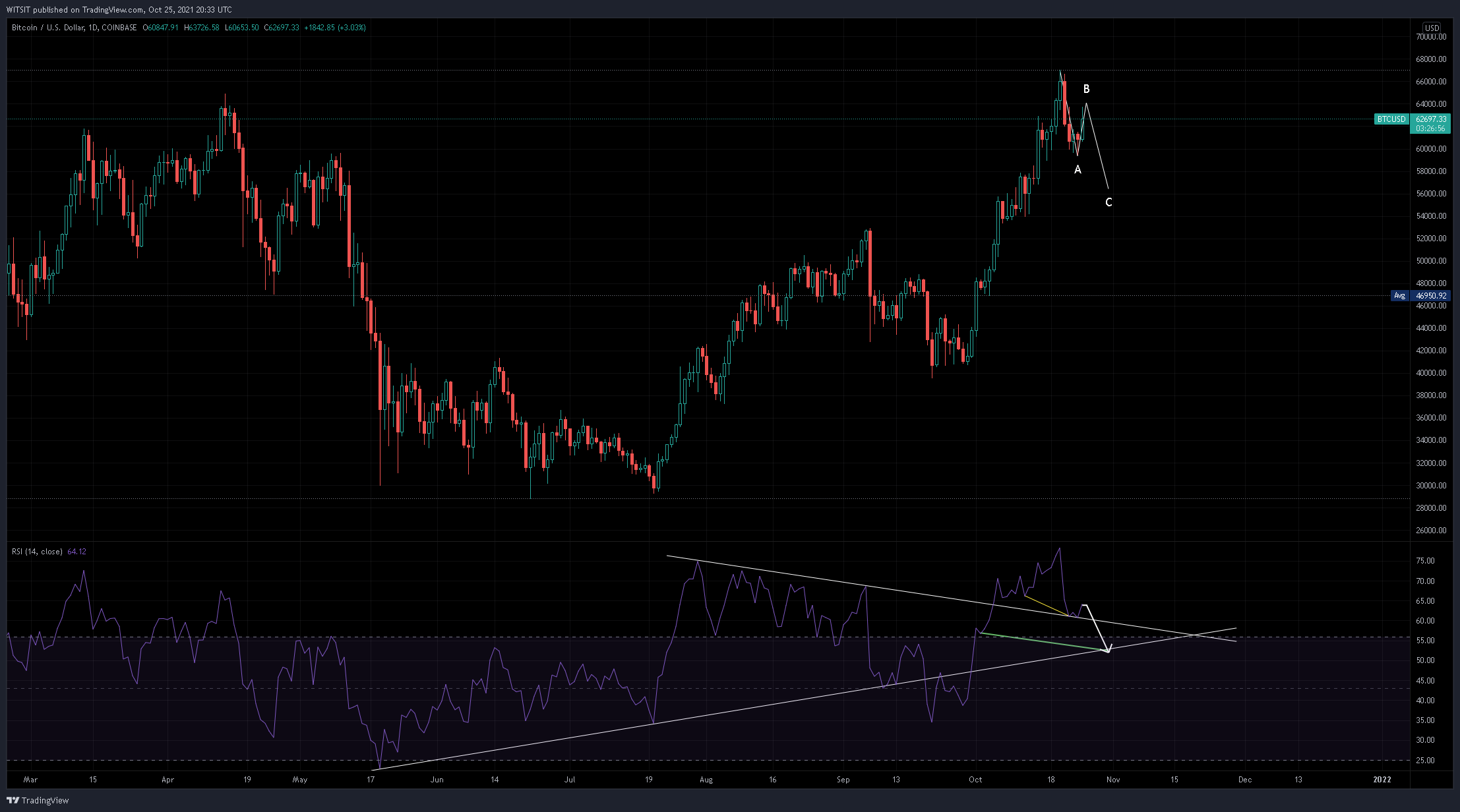Click the high value H63726.58
This screenshot has height=812, width=1460.
201,28
